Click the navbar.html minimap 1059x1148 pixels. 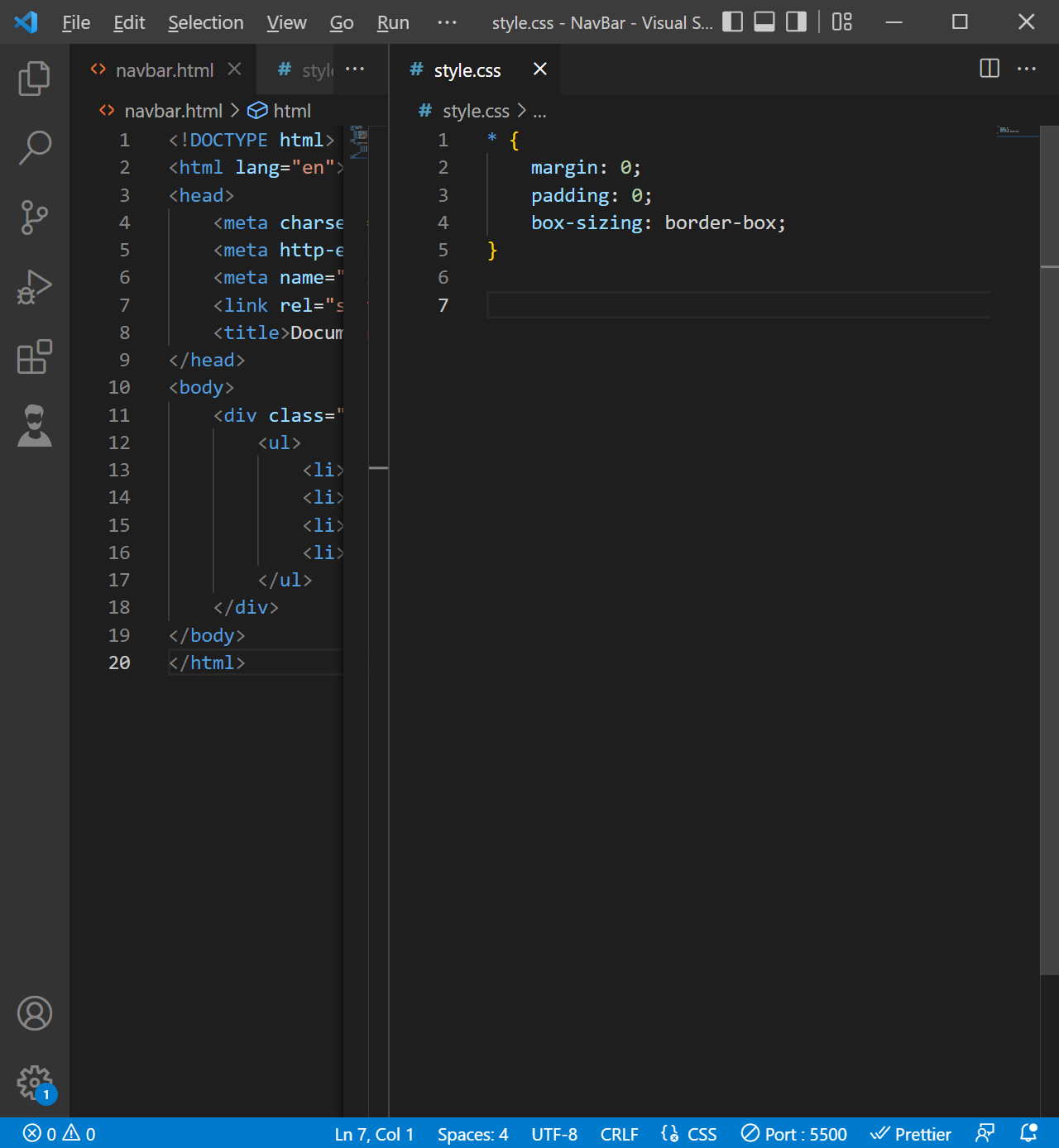pyautogui.click(x=358, y=142)
